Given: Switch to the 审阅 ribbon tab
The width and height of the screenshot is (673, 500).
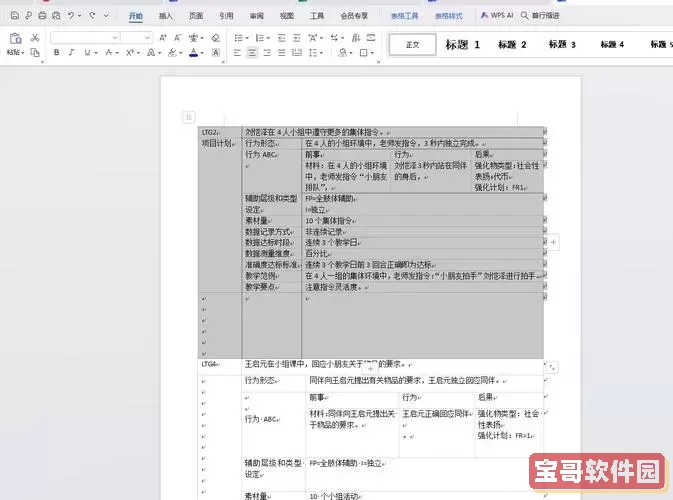Looking at the screenshot, I should [x=256, y=16].
